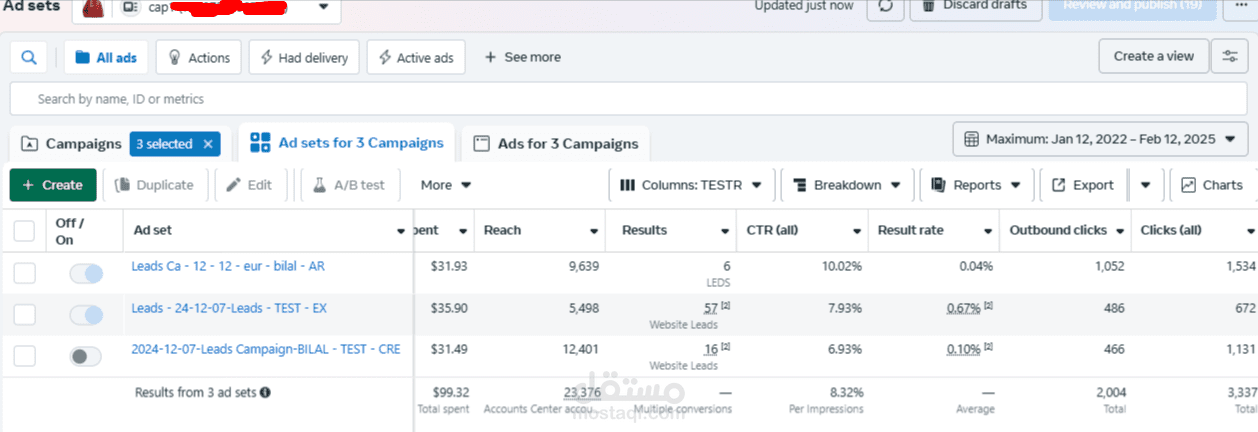The image size is (1258, 432).
Task: Clear the 3 selected campaigns filter
Action: click(x=208, y=144)
